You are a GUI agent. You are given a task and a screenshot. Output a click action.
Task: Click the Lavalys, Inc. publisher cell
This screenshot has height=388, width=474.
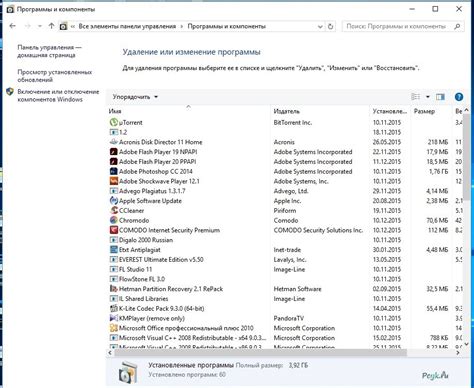click(290, 260)
